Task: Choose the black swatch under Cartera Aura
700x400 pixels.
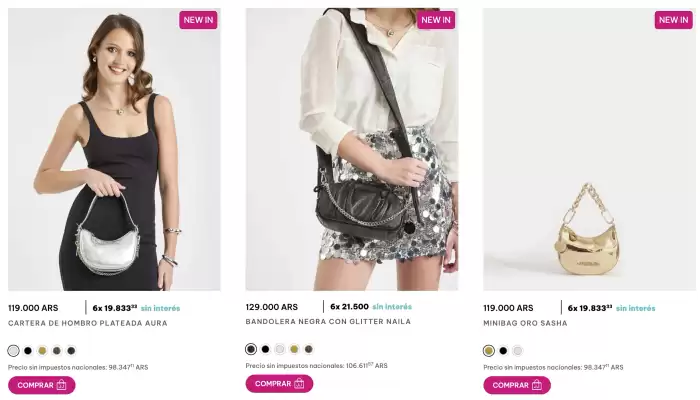Action: pyautogui.click(x=28, y=351)
